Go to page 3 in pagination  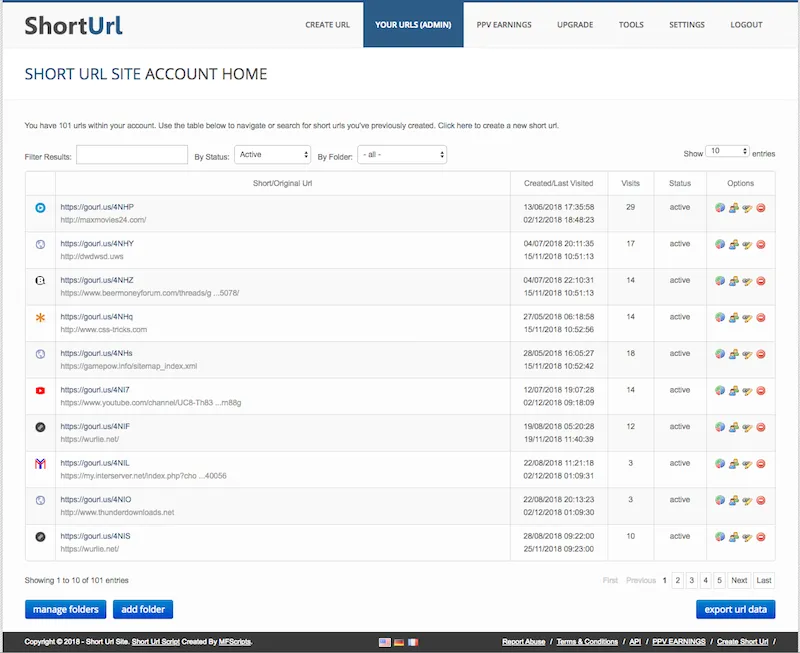[x=692, y=580]
